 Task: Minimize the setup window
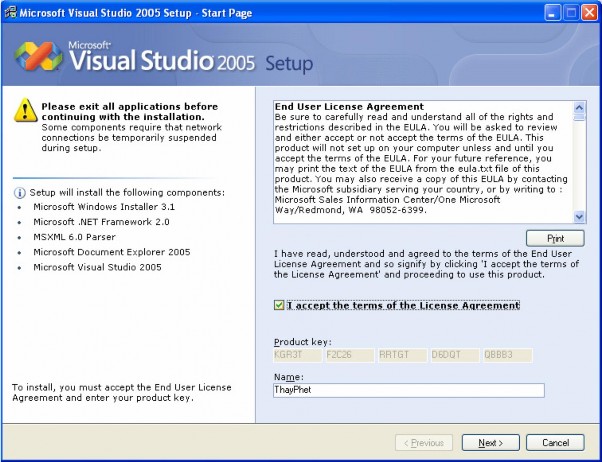(552, 13)
